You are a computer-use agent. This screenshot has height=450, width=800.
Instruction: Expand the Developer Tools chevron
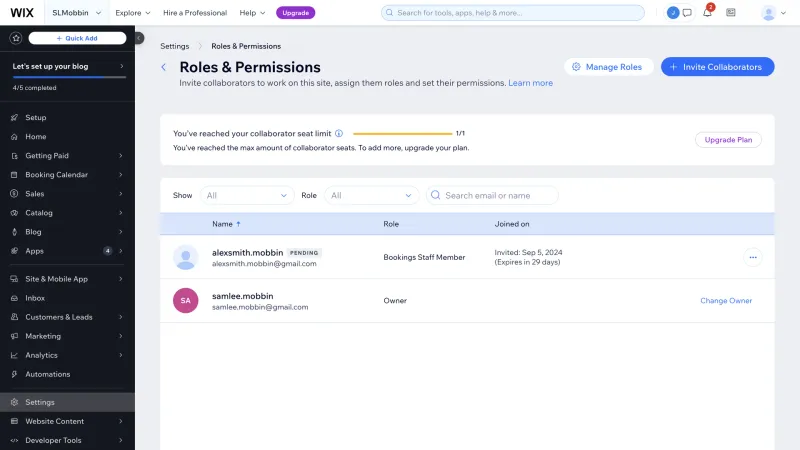(121, 440)
